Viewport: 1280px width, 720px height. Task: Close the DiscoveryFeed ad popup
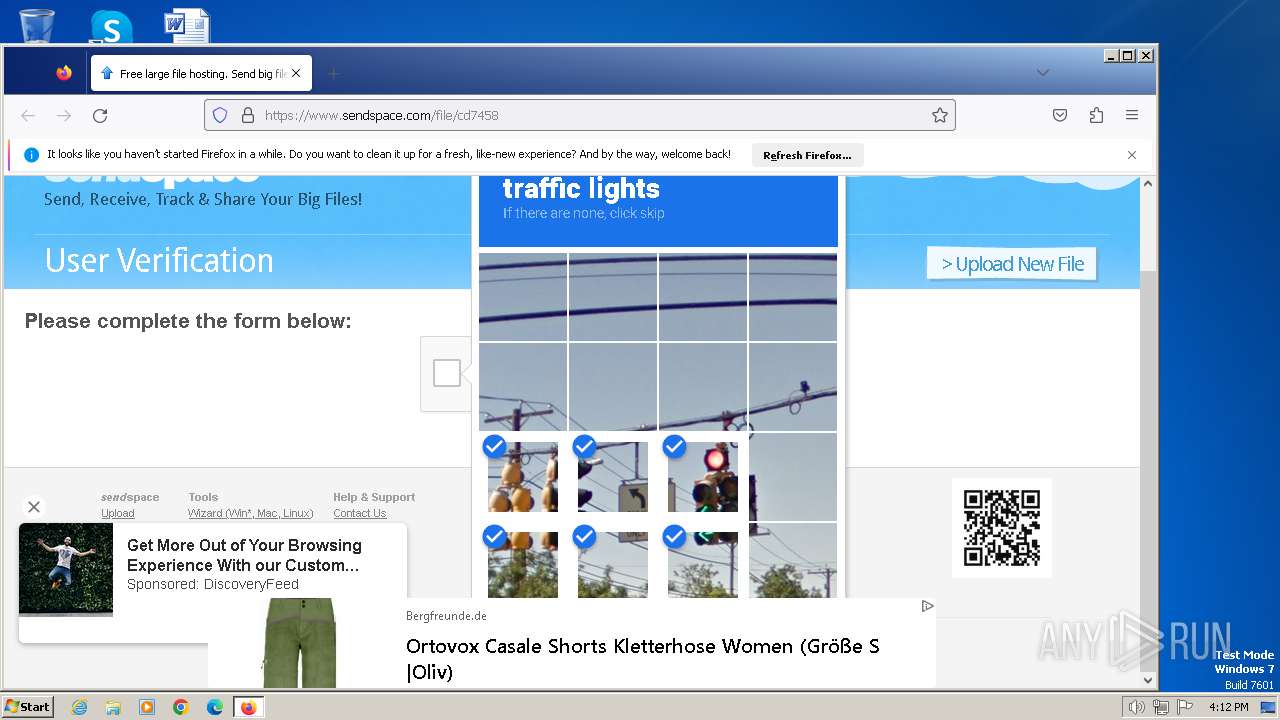(x=34, y=507)
